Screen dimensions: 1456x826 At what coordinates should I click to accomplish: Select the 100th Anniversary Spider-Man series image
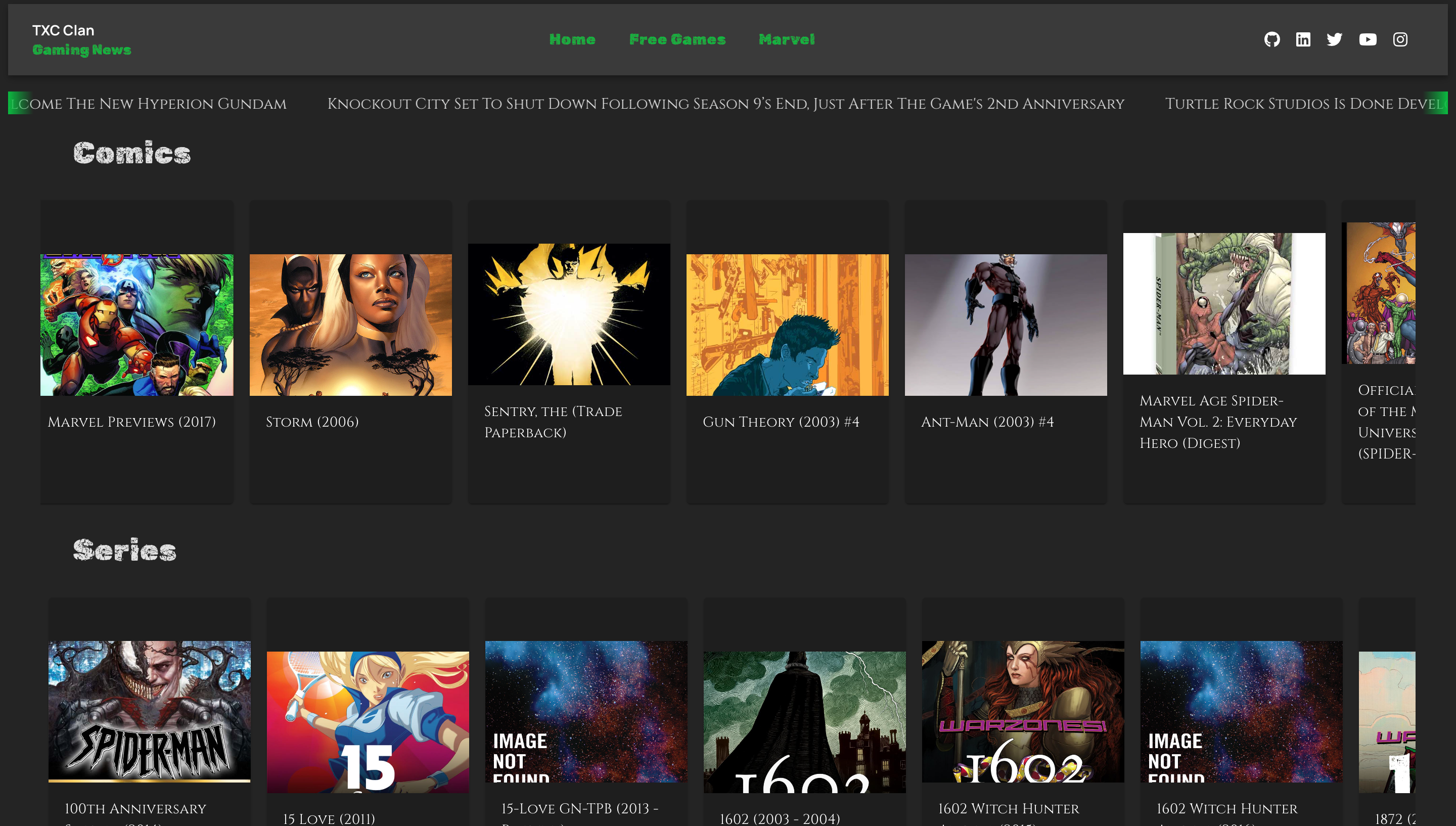(149, 711)
